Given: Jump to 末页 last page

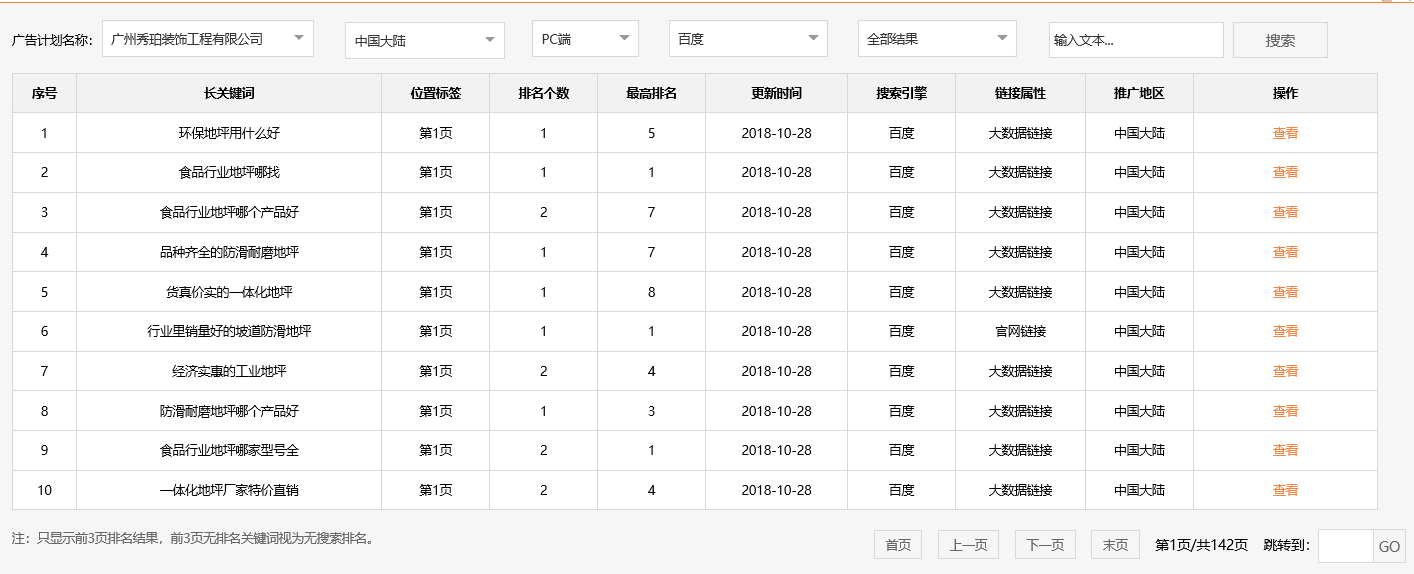Looking at the screenshot, I should coord(1115,545).
